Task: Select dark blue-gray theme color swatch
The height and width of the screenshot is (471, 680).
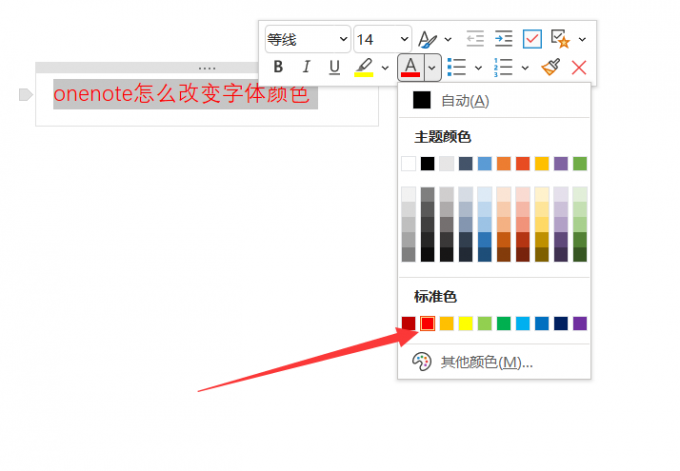Action: [x=466, y=164]
